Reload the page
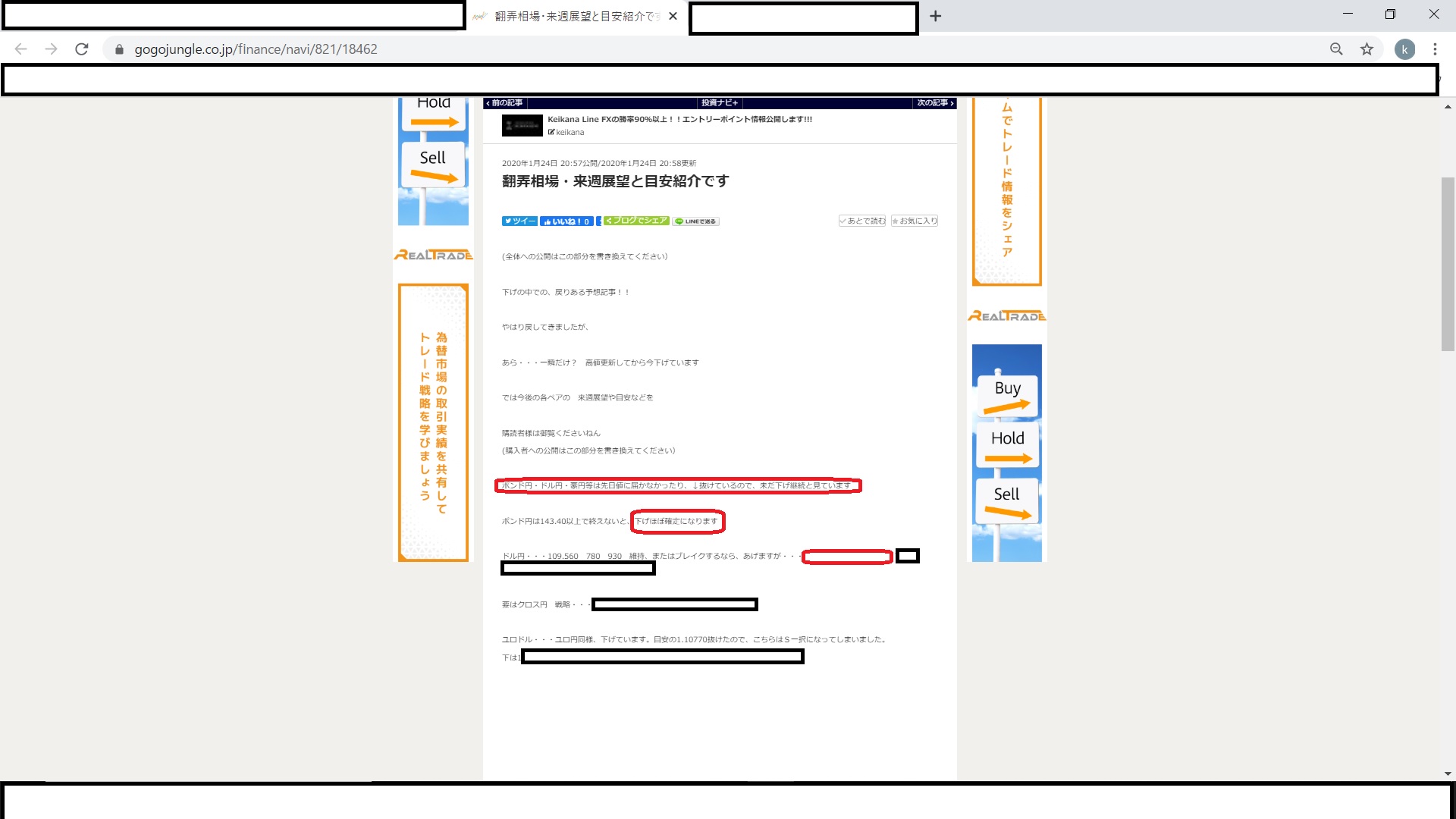 (82, 49)
